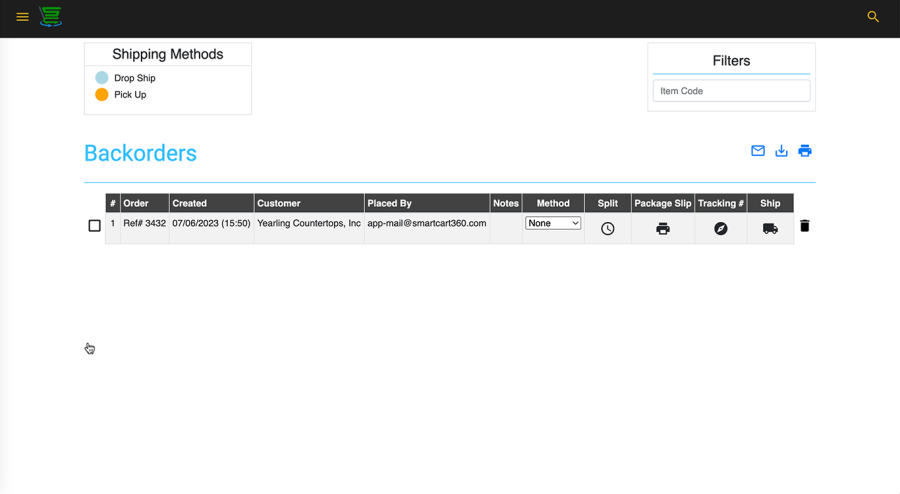The height and width of the screenshot is (494, 900).
Task: Delete the backorder using the trash icon
Action: pyautogui.click(x=805, y=226)
